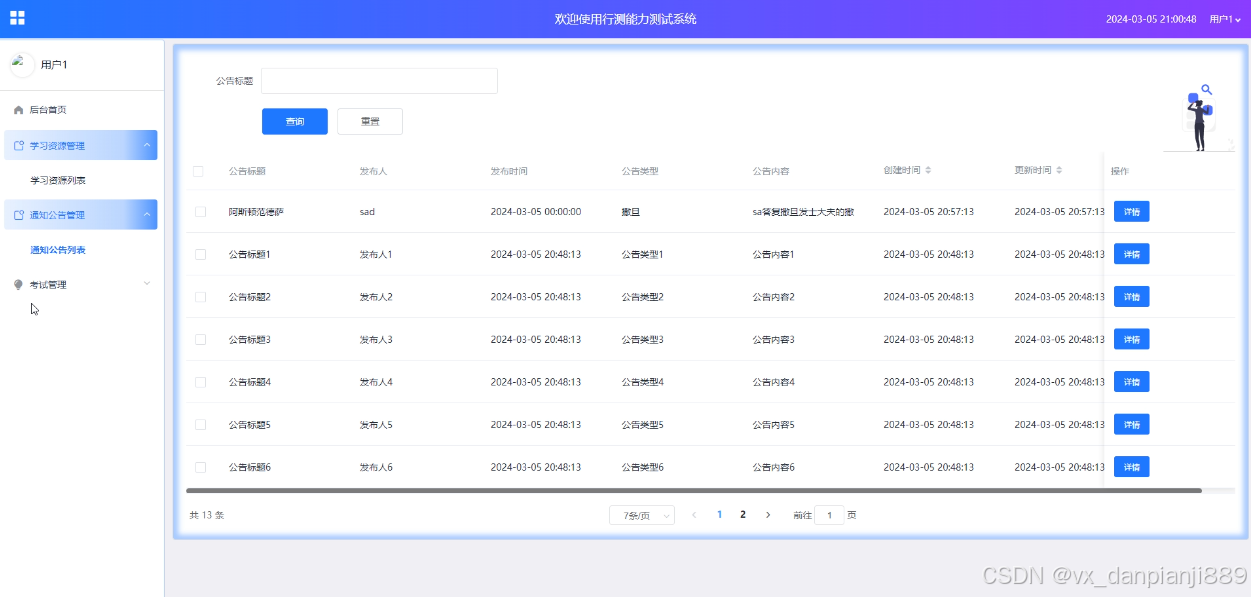This screenshot has width=1251, height=597.
Task: Go to previous page with left arrow
Action: tap(694, 515)
